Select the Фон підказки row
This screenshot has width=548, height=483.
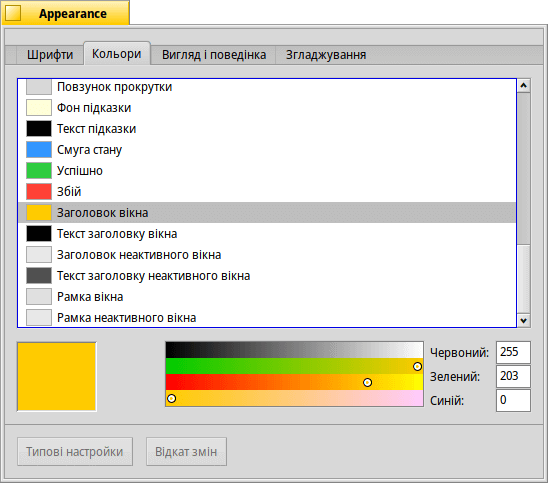(x=267, y=108)
